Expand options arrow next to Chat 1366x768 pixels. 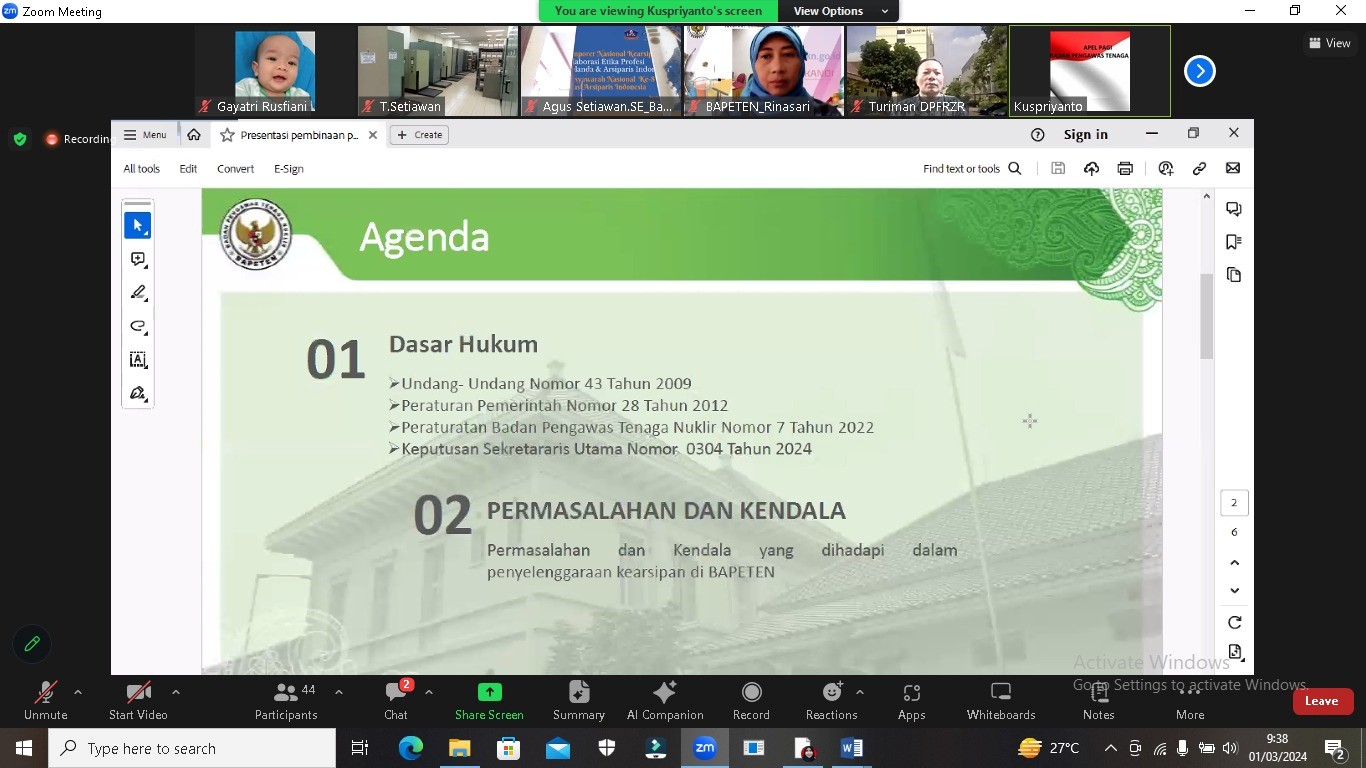429,692
